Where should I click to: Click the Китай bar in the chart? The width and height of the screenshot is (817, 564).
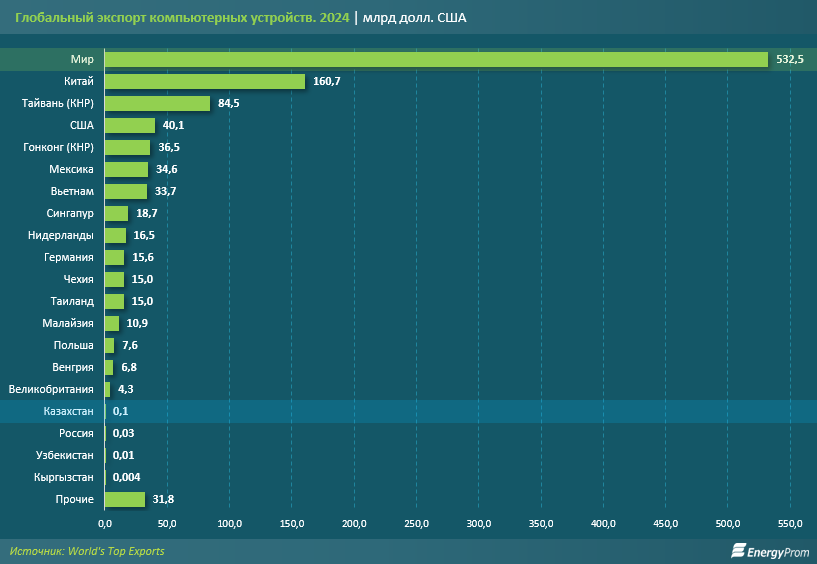click(204, 81)
